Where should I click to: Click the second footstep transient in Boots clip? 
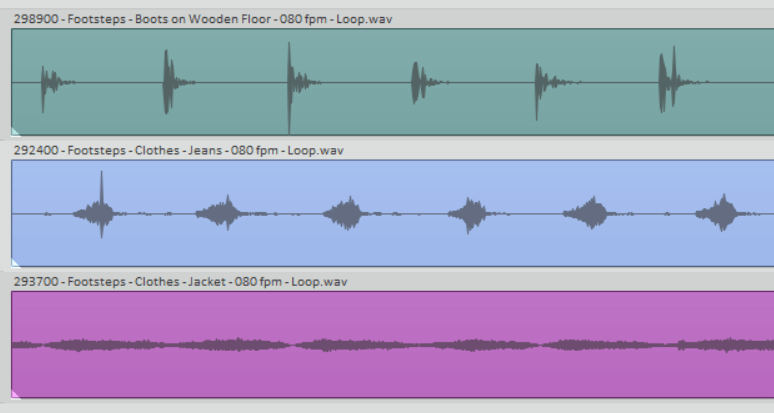point(169,82)
